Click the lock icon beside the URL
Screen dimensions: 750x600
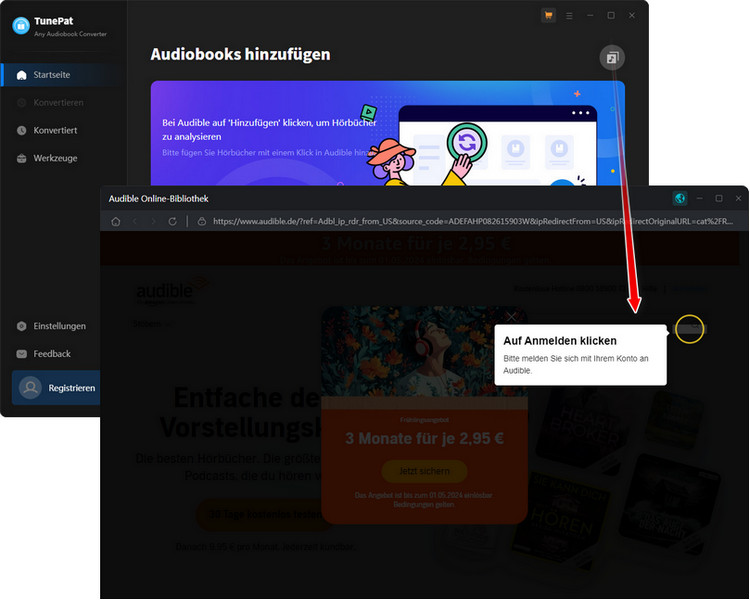(x=202, y=222)
